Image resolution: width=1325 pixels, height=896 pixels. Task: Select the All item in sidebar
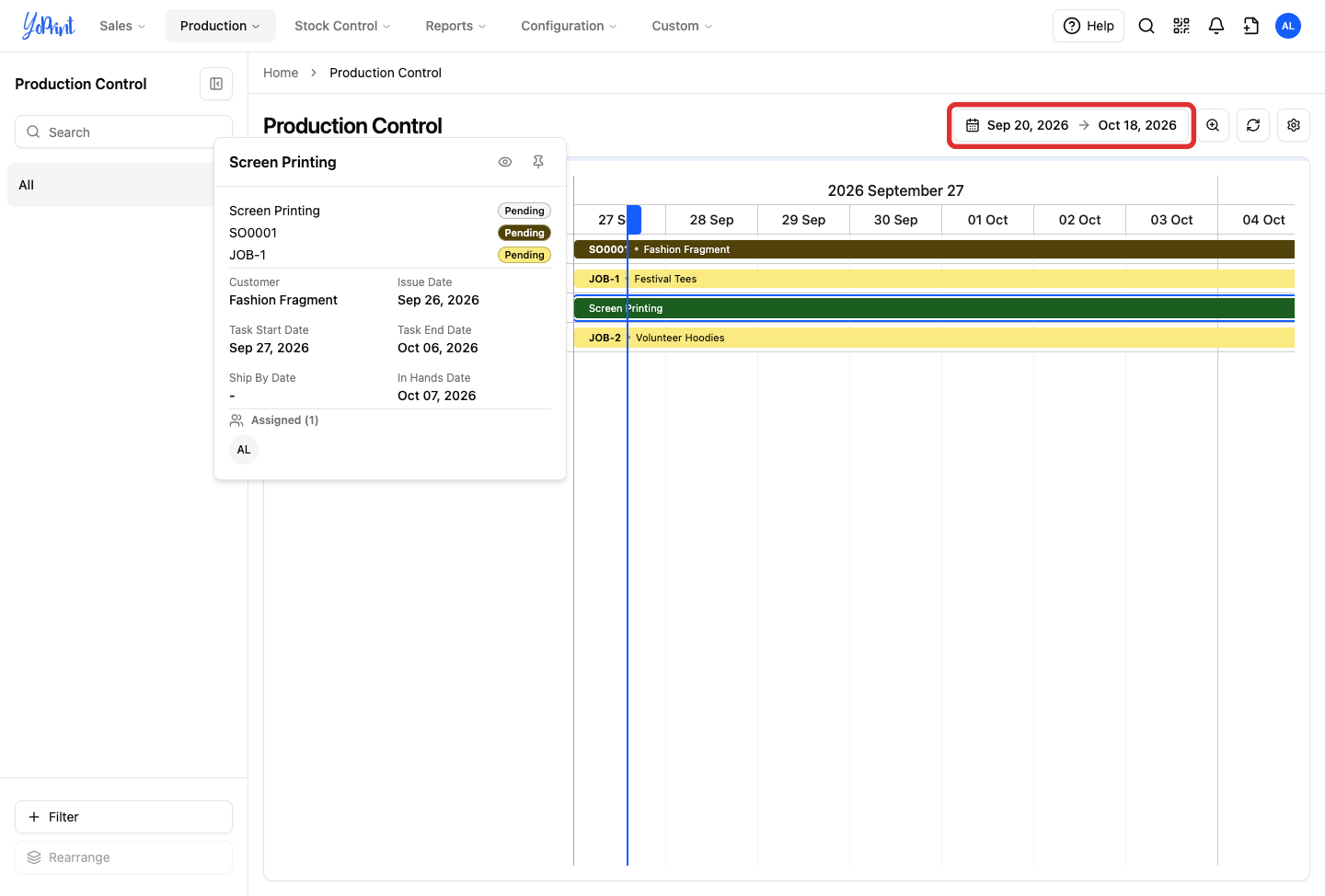(x=110, y=185)
